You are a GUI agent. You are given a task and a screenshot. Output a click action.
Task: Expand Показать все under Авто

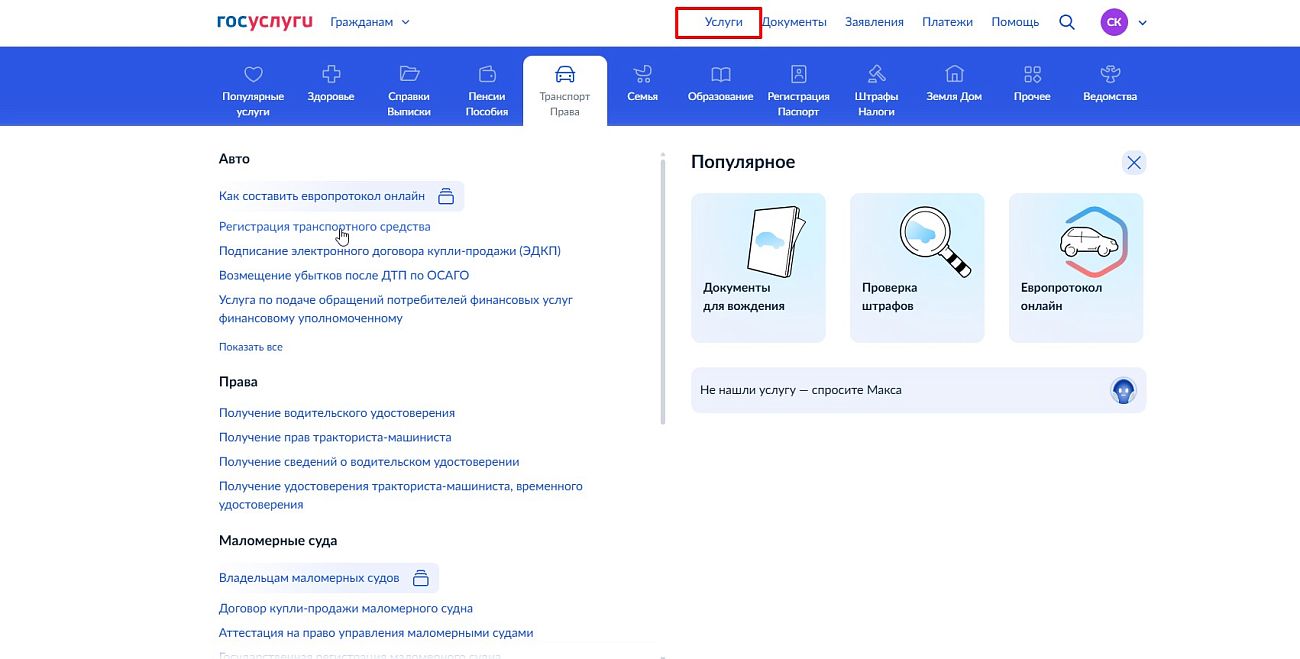point(251,347)
